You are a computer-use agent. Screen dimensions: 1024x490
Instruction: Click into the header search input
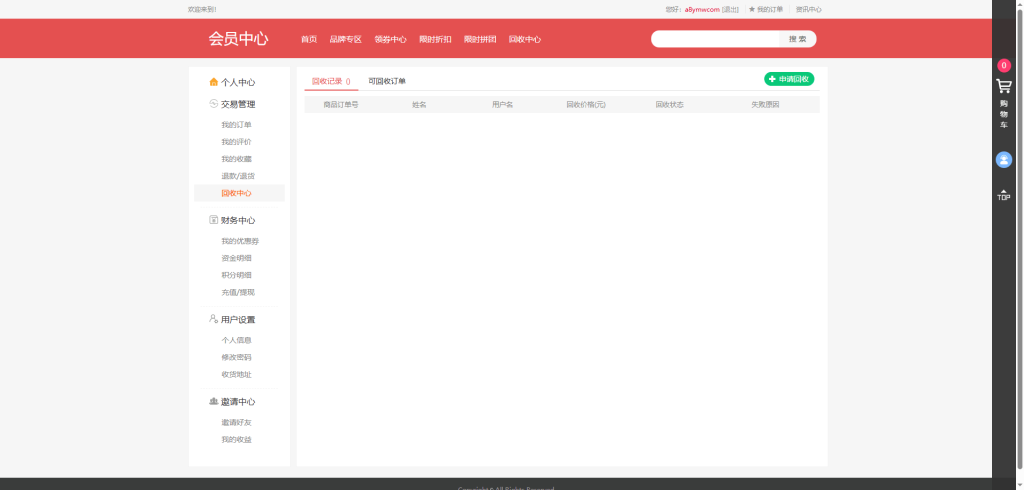715,39
